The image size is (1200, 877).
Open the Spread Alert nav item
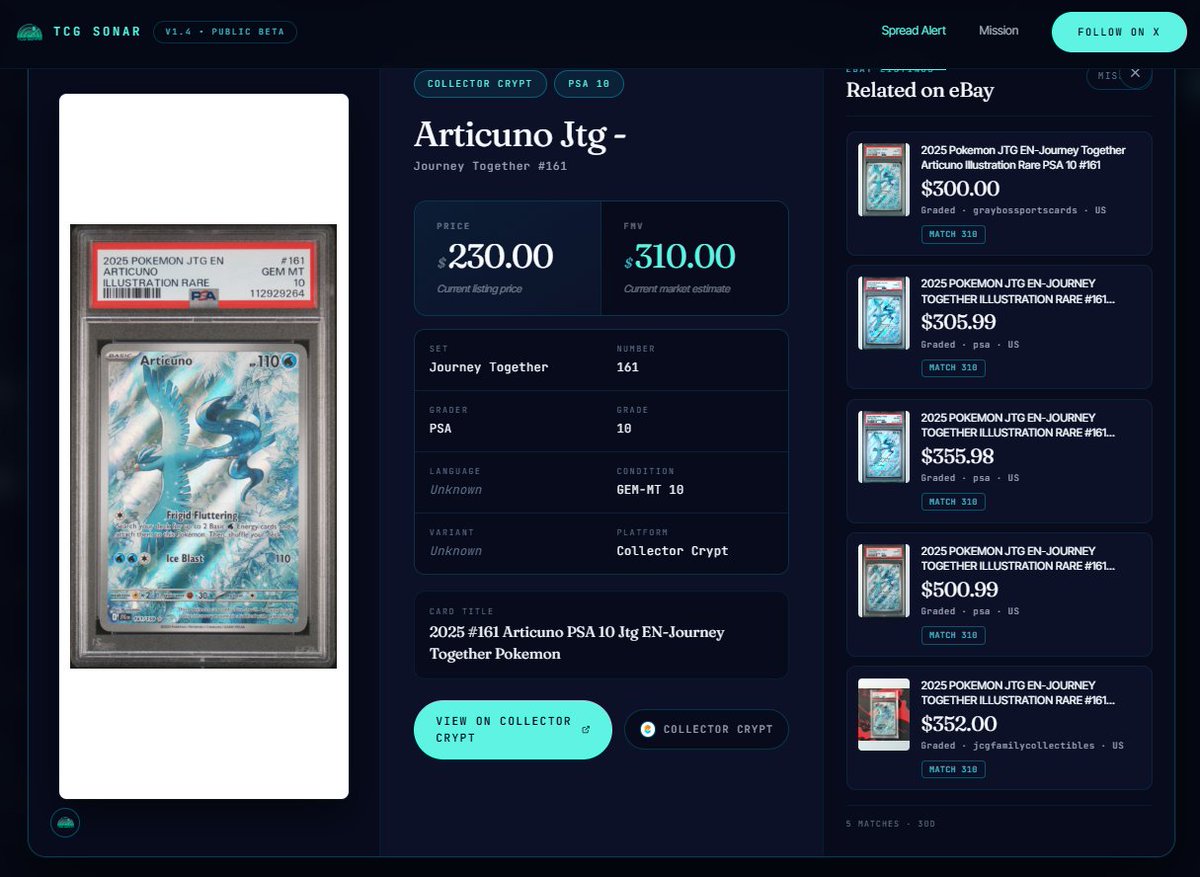click(x=913, y=31)
